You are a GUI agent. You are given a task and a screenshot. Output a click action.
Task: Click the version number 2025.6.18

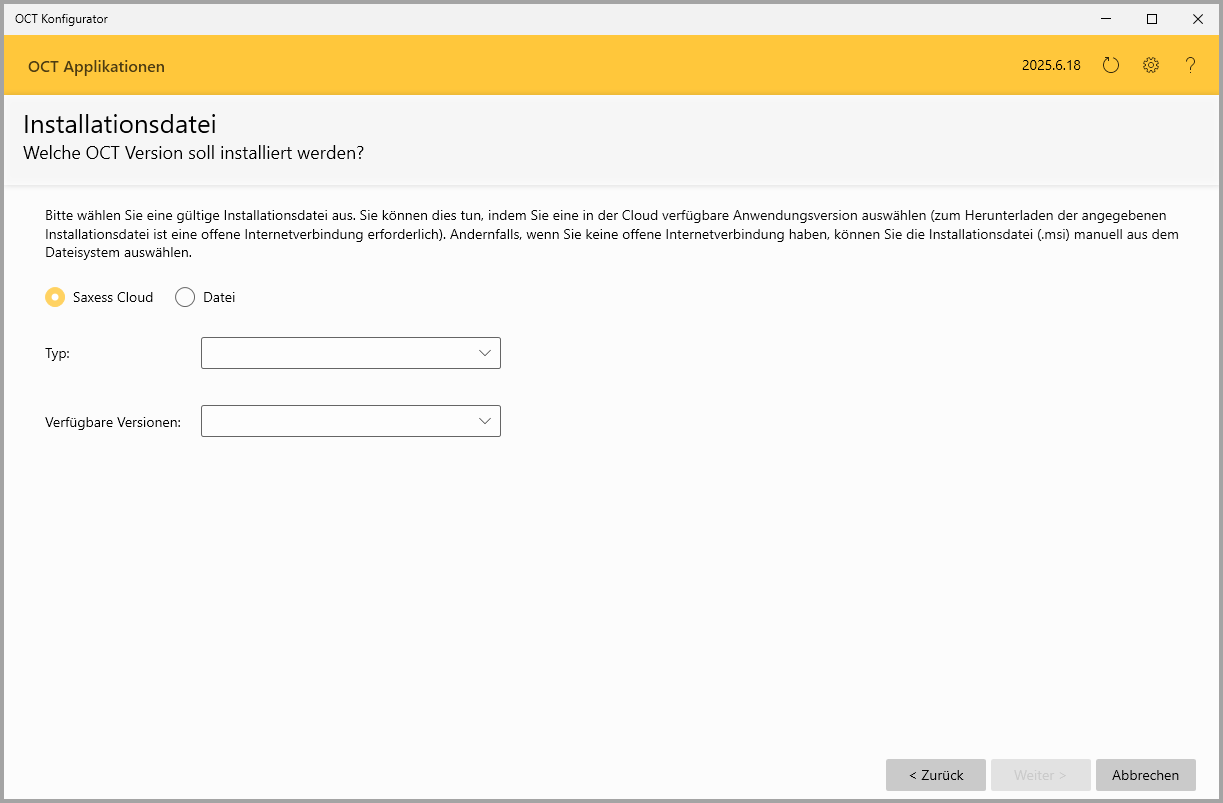[1051, 66]
